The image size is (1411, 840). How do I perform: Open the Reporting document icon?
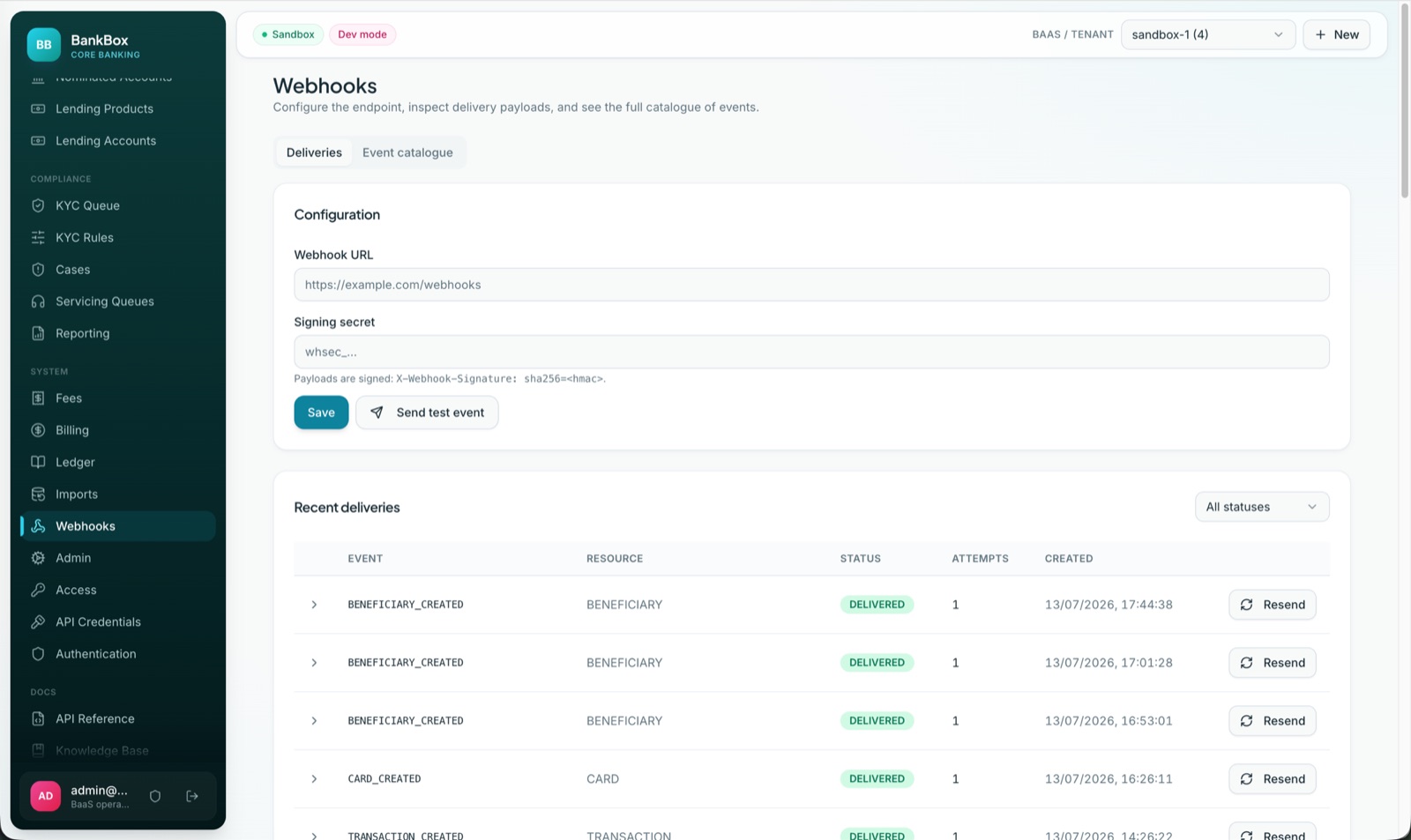click(38, 333)
